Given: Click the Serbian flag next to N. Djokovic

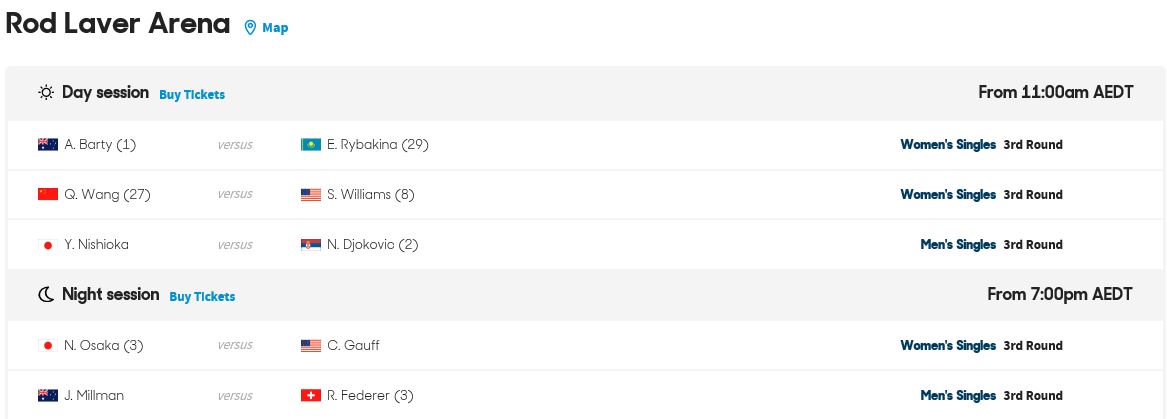Looking at the screenshot, I should (310, 245).
